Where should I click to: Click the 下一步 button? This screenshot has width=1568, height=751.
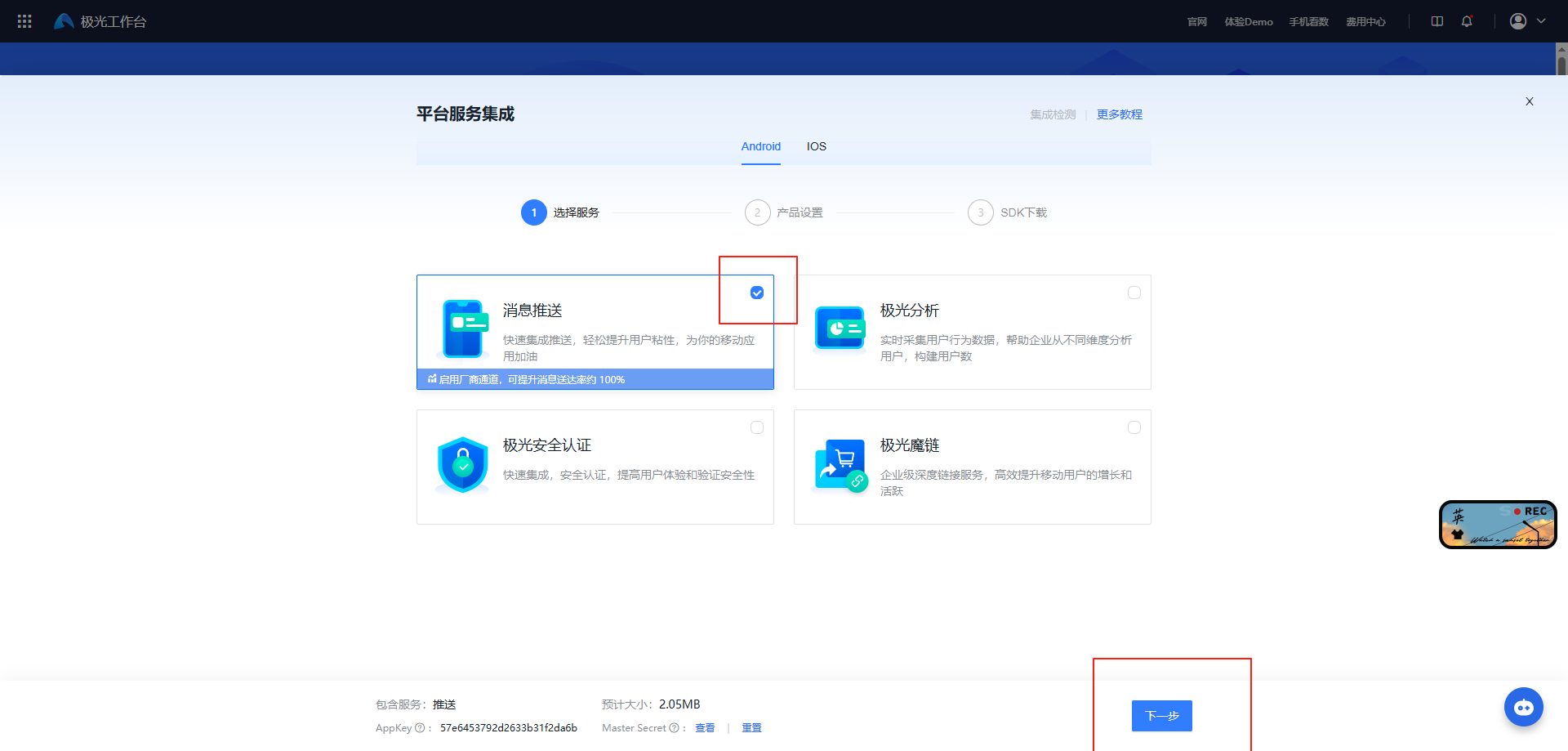[1161, 716]
